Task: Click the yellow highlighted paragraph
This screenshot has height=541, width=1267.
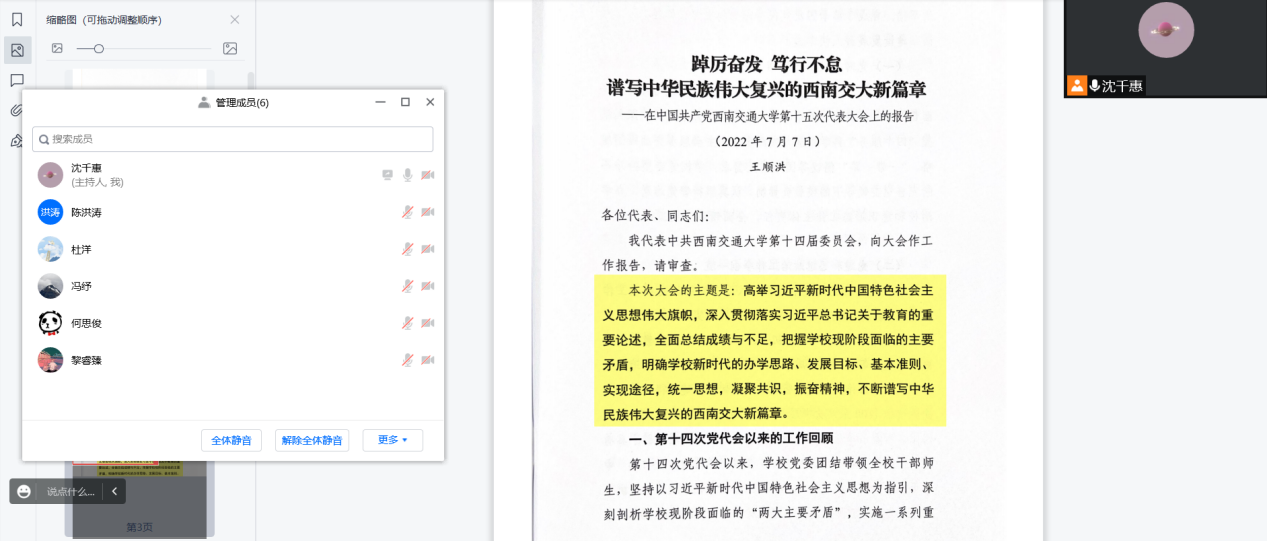Action: (x=769, y=351)
